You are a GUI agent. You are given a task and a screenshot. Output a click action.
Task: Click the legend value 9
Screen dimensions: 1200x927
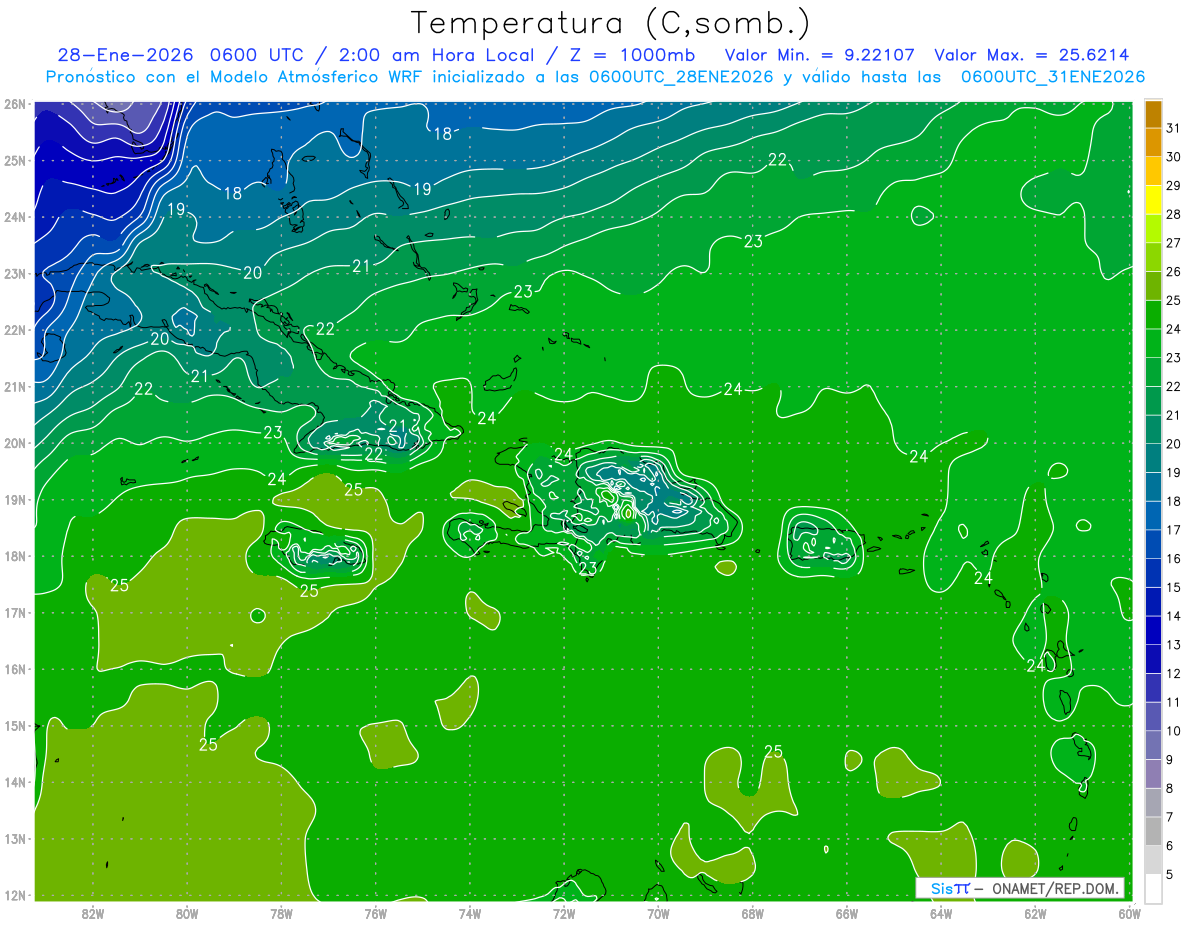[x=1170, y=760]
